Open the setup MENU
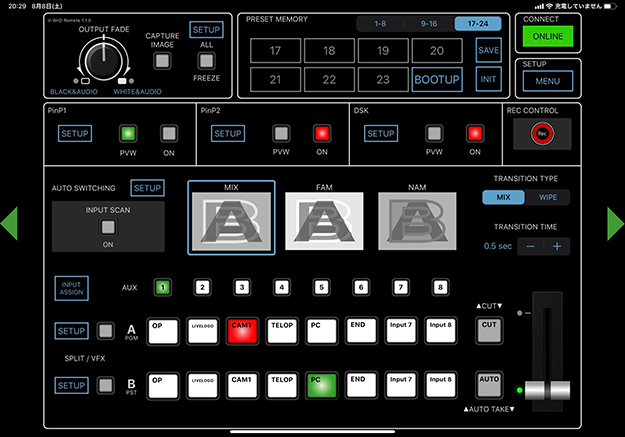 [x=547, y=80]
